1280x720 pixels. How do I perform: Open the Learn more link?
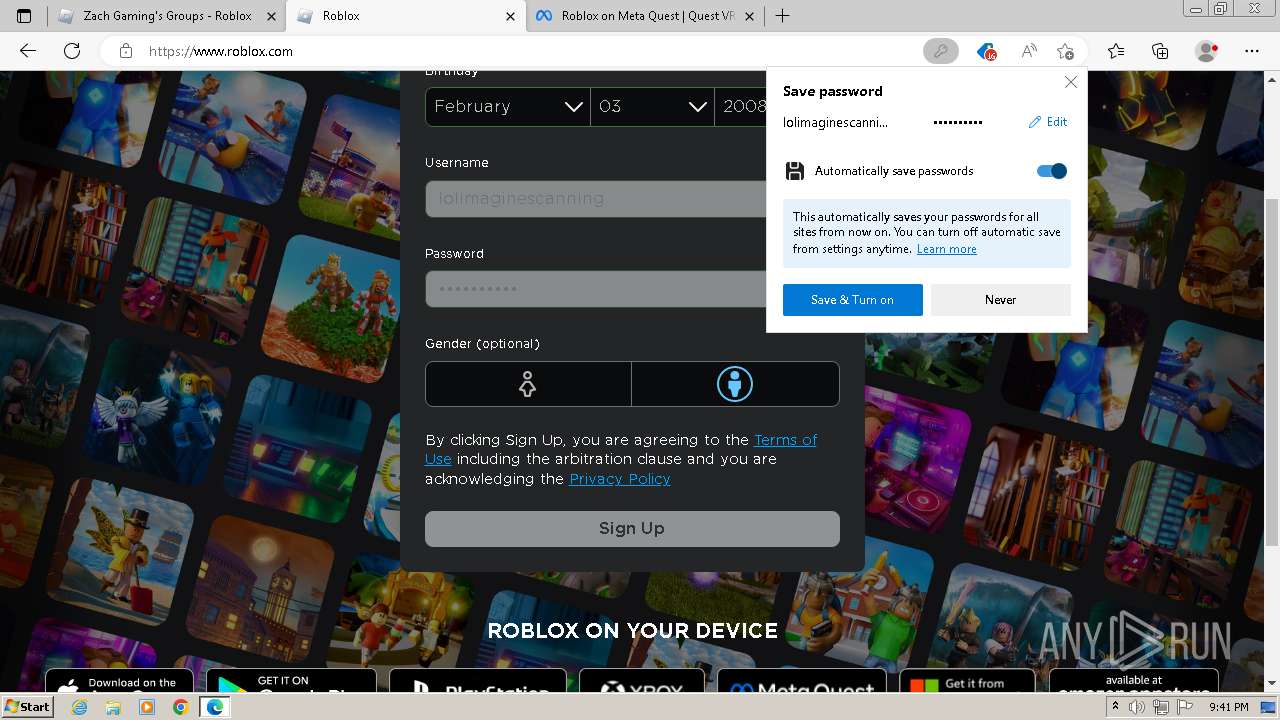tap(947, 249)
